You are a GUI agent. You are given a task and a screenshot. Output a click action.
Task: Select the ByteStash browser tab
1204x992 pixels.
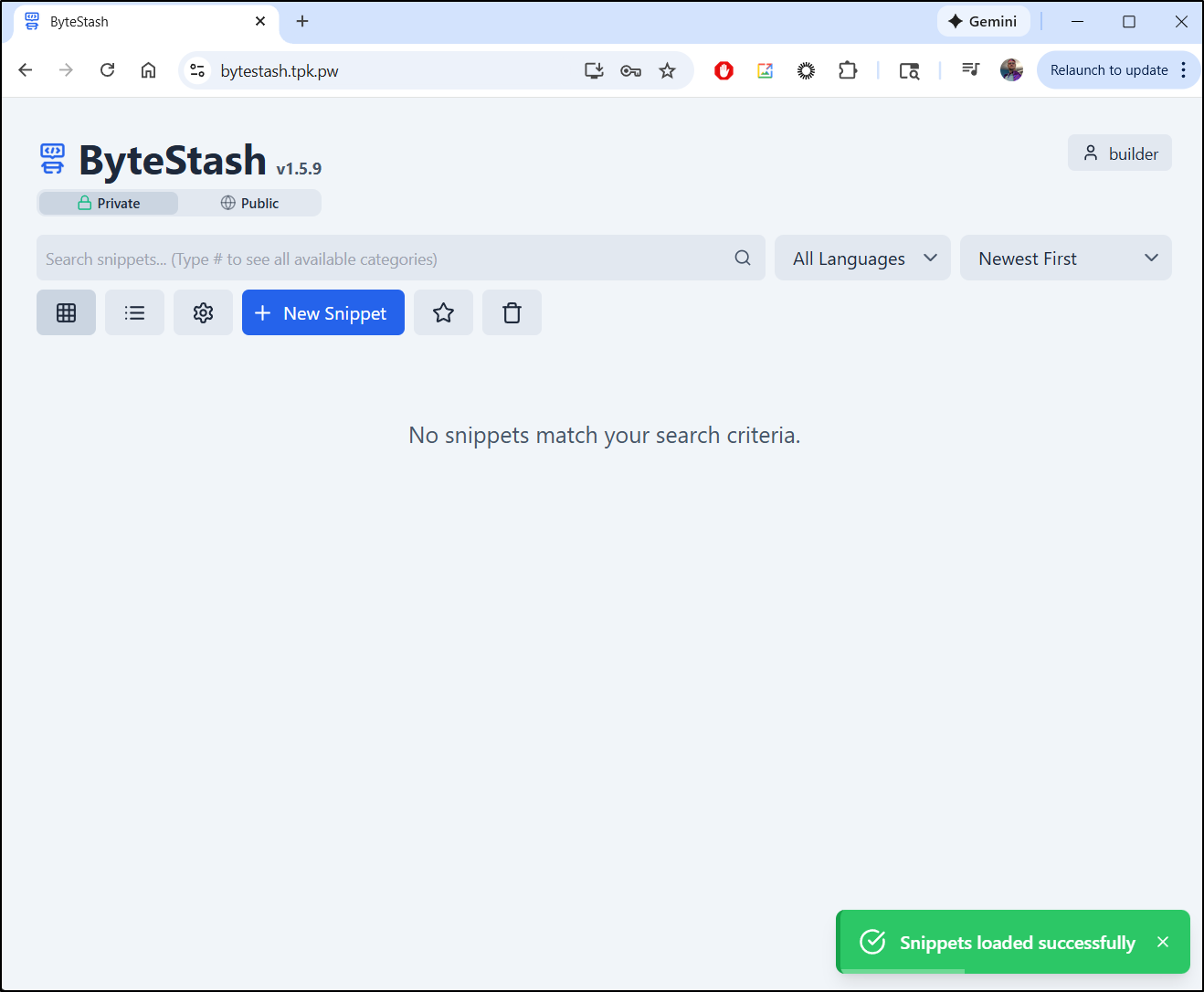click(137, 21)
